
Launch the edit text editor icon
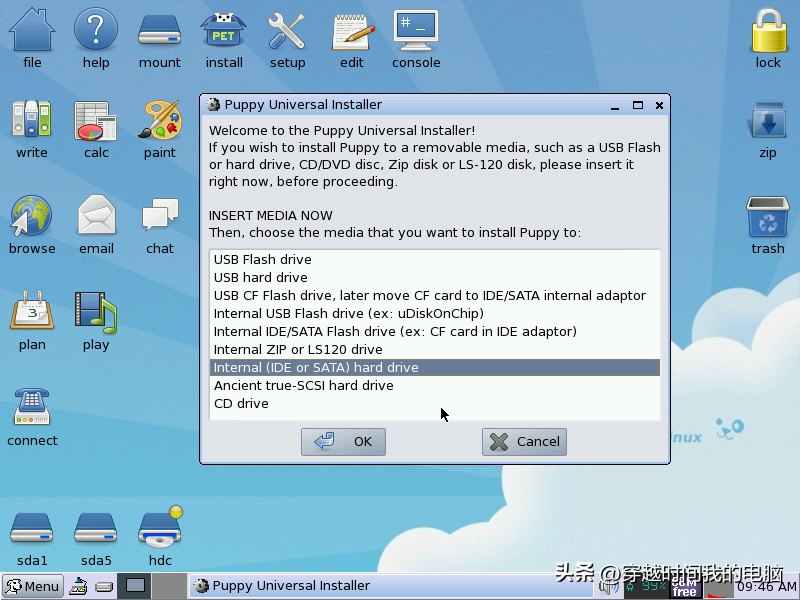(352, 32)
